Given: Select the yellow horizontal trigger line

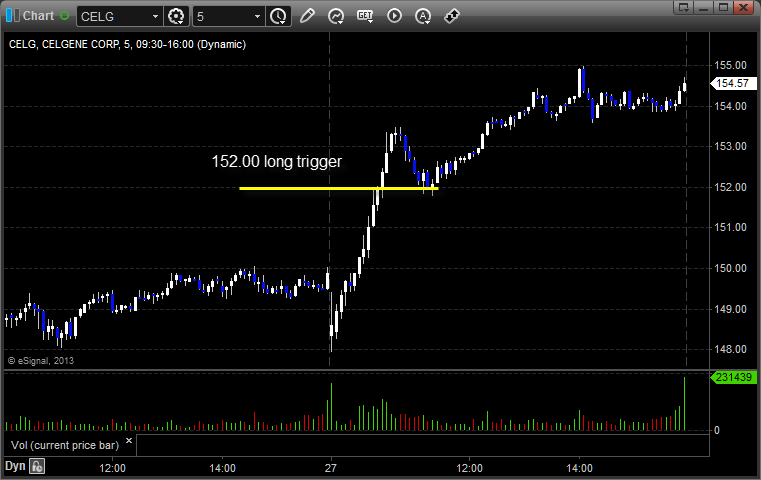Looking at the screenshot, I should coord(339,188).
